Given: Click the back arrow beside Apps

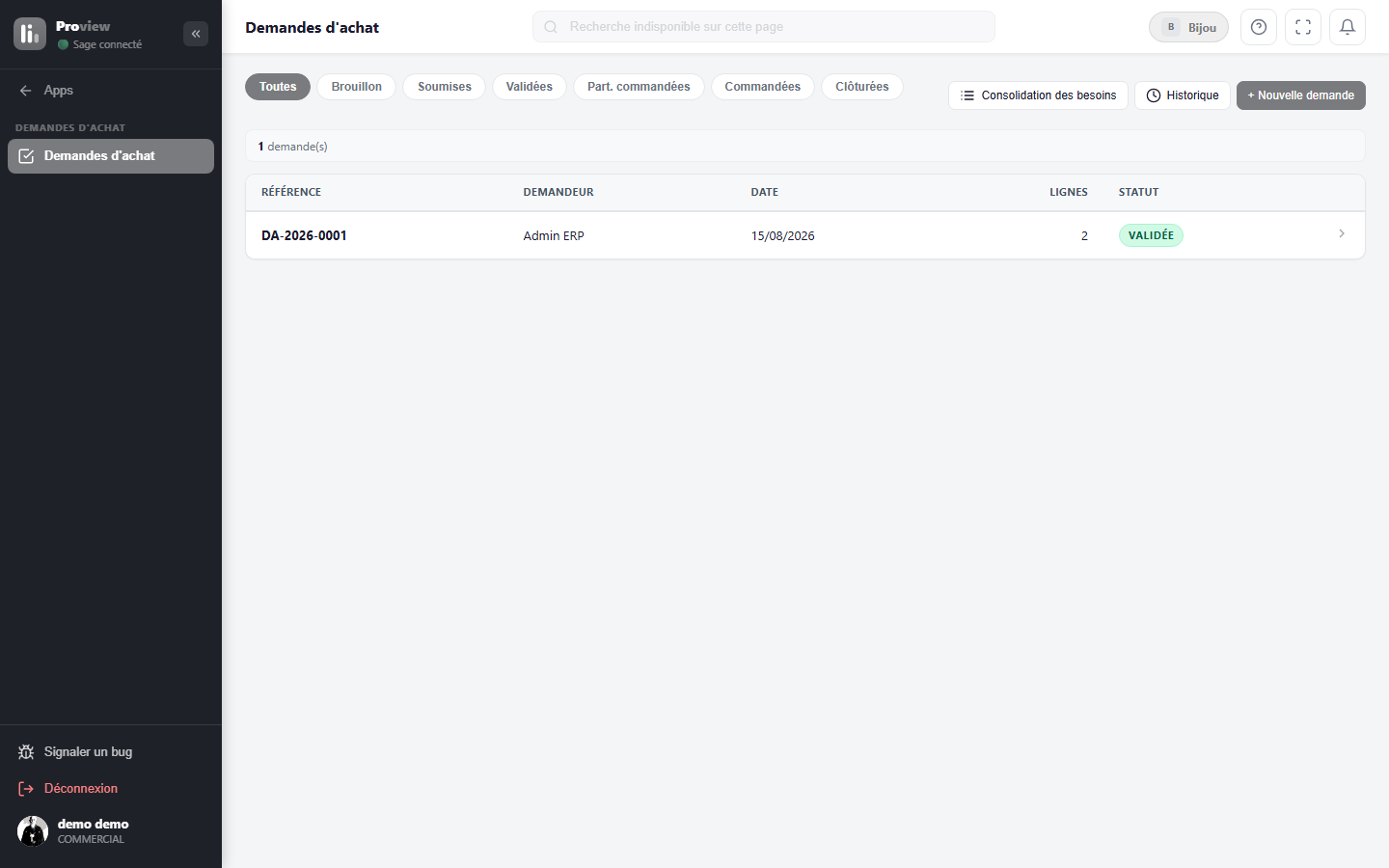Looking at the screenshot, I should pos(26,91).
